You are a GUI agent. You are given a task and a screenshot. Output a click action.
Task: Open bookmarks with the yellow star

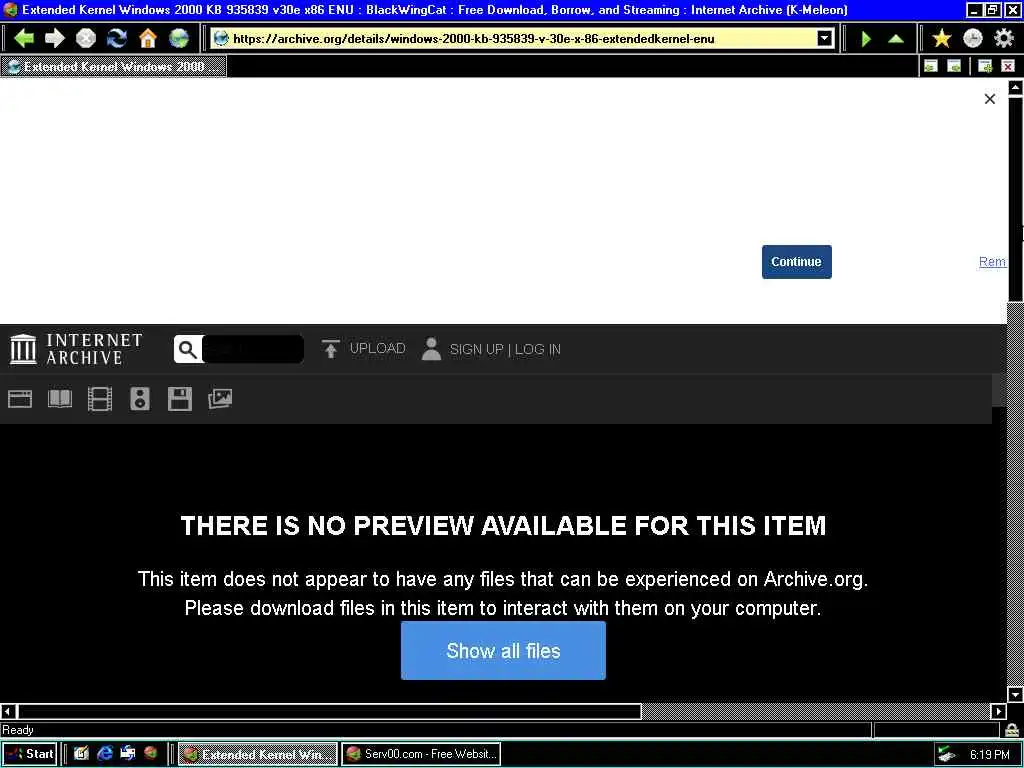pos(942,39)
